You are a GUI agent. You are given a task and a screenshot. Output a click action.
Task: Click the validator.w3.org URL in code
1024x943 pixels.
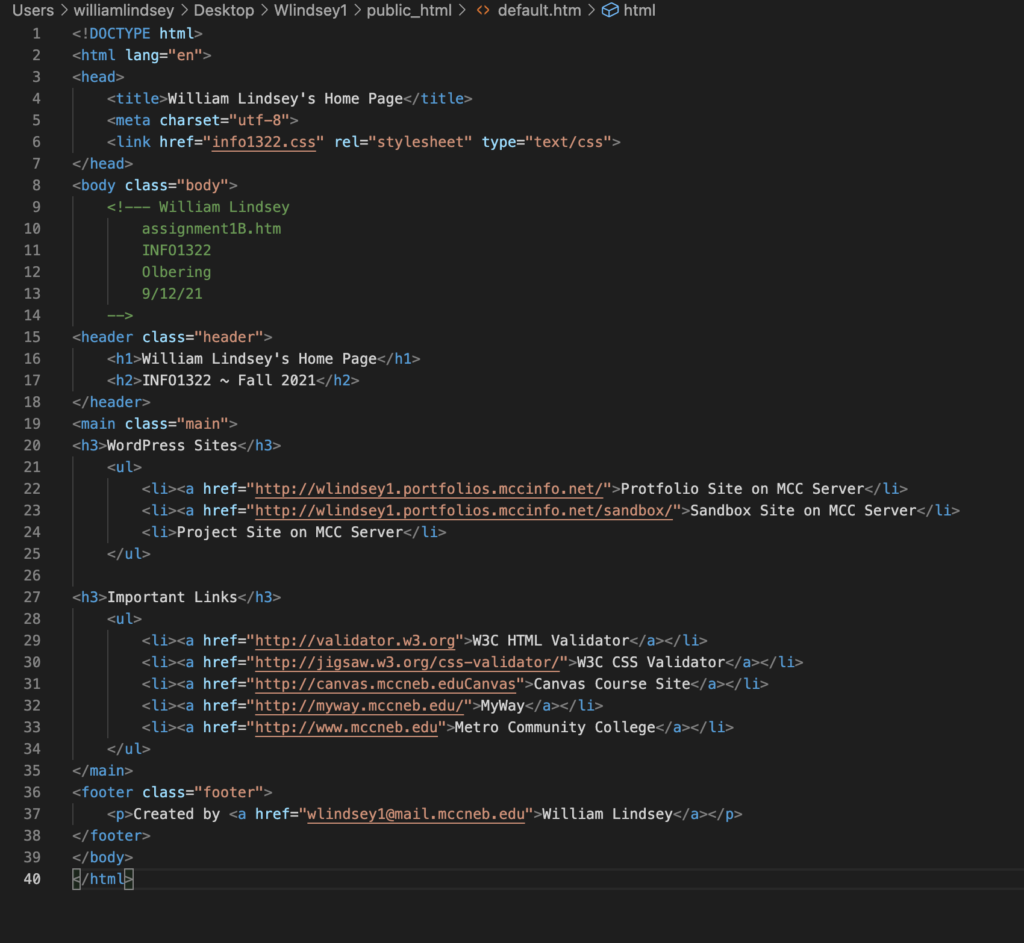click(356, 640)
